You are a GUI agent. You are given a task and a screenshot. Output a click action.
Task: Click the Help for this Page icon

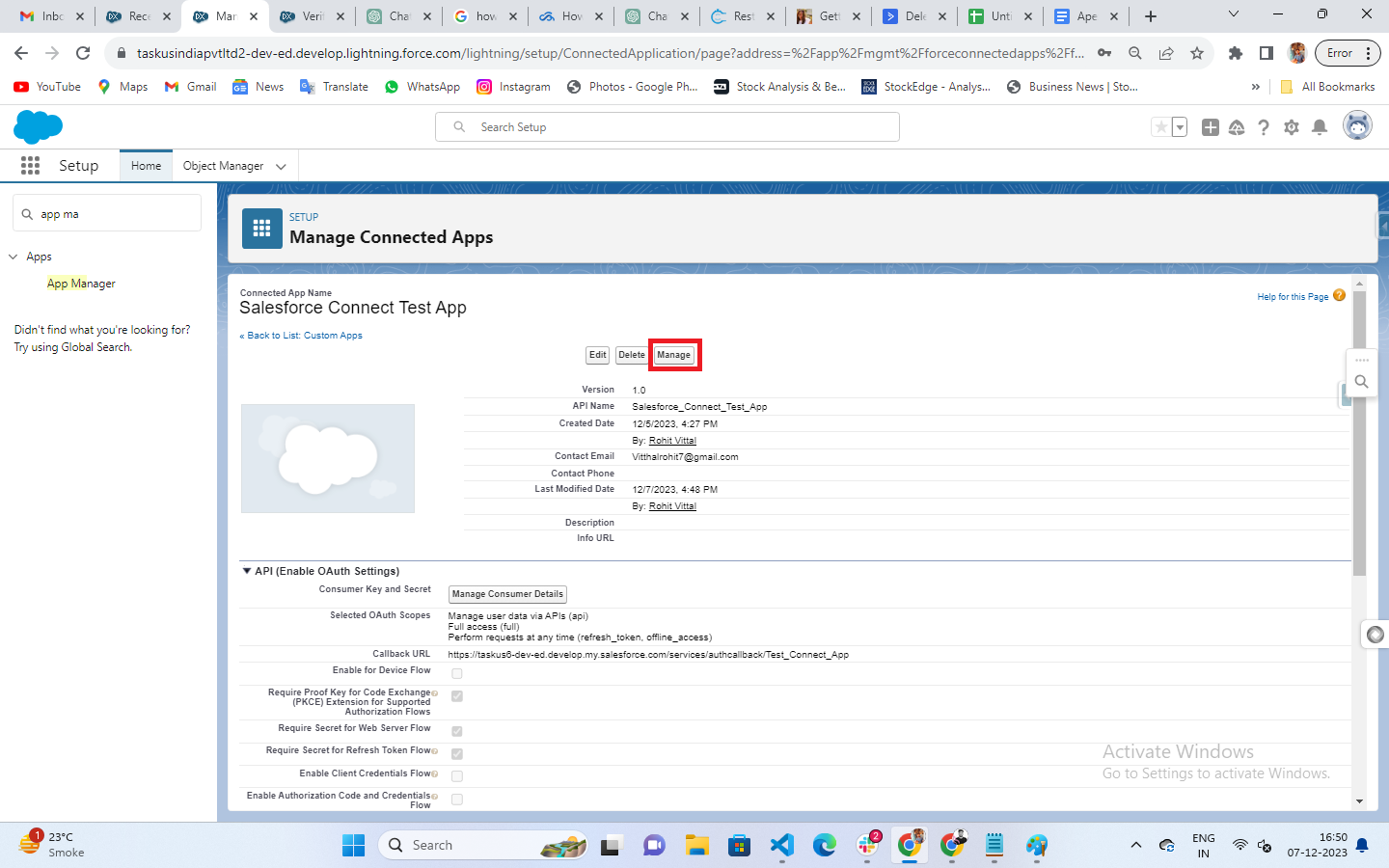coord(1339,295)
